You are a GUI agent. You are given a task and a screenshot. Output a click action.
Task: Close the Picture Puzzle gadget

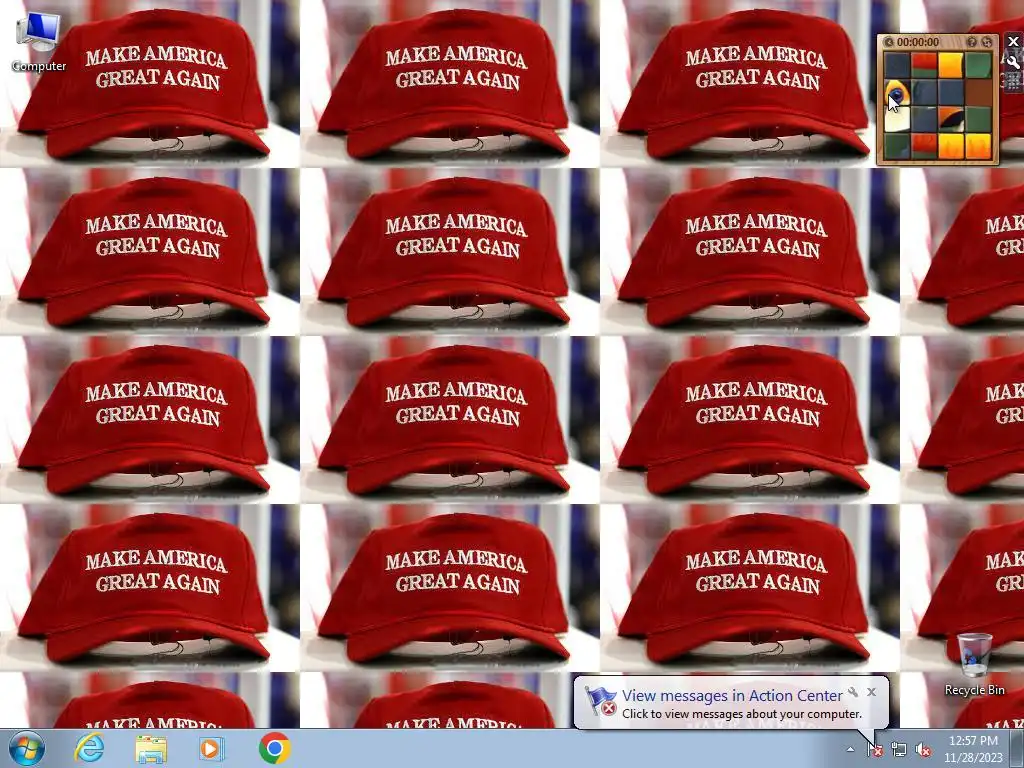(1013, 42)
